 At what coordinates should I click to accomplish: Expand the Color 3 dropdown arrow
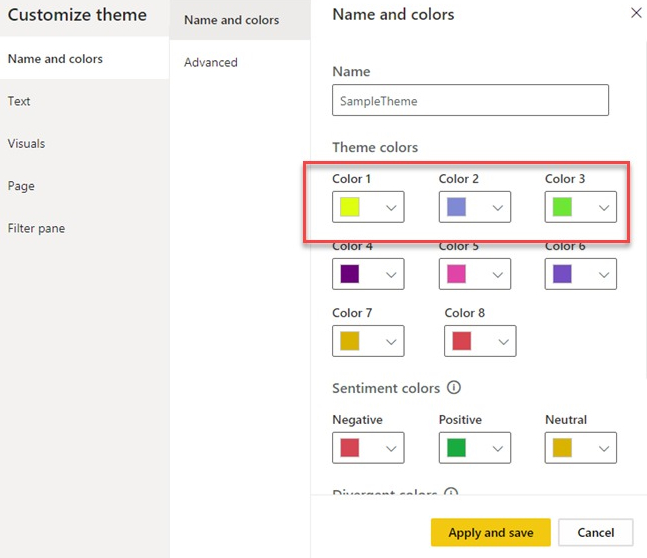coord(604,207)
